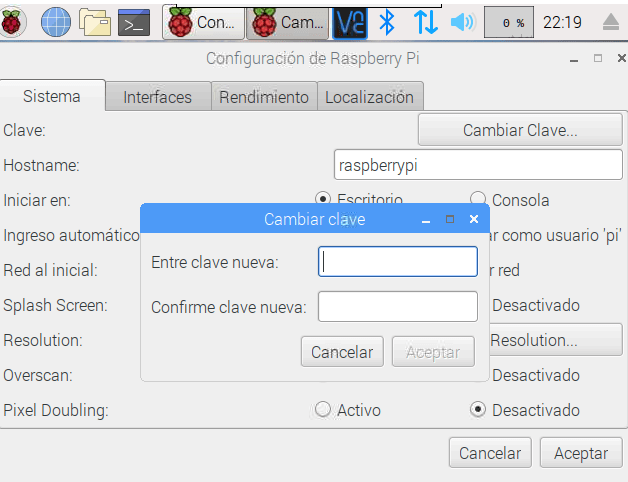This screenshot has width=628, height=482.
Task: Open the Rendimiento tab
Action: (x=264, y=97)
